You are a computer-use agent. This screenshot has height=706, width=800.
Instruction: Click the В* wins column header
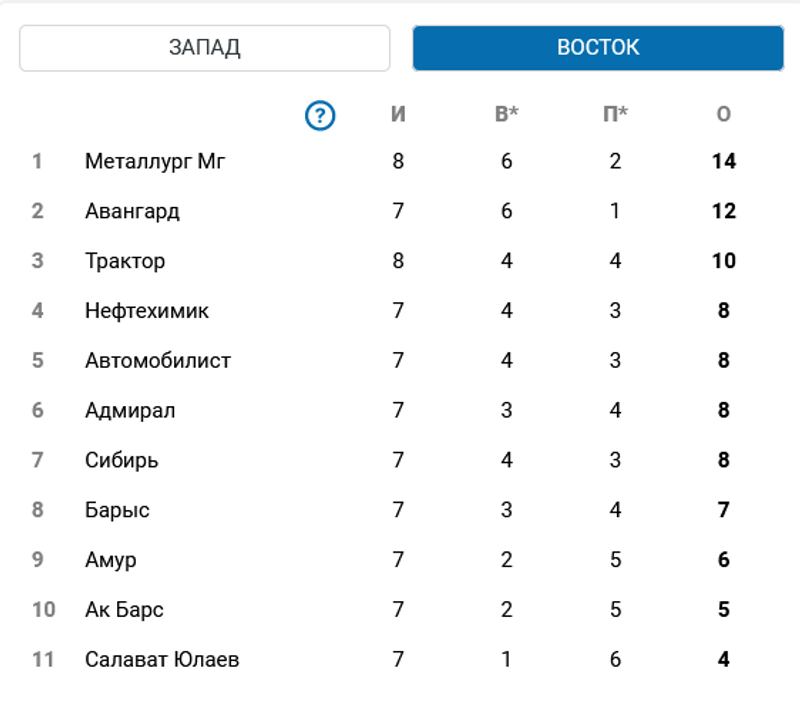[507, 114]
